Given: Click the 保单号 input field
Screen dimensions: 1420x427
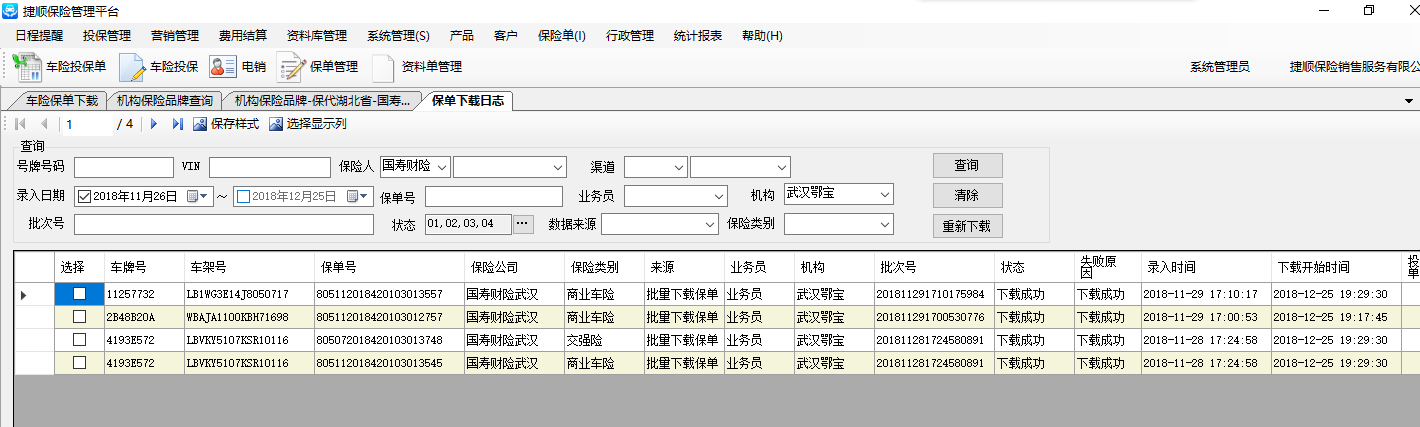Looking at the screenshot, I should click(x=493, y=196).
